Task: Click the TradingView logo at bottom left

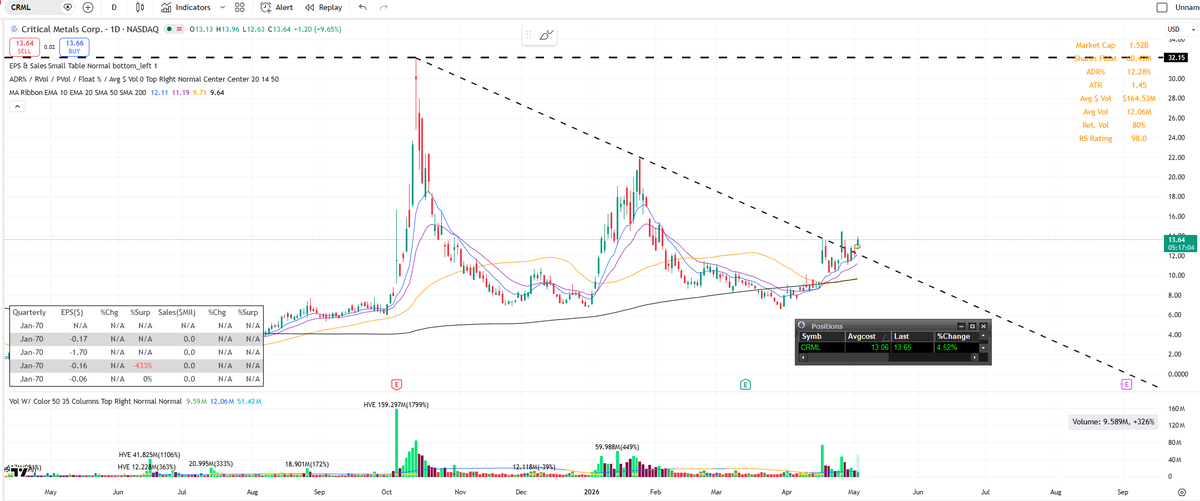Action: tap(17, 470)
